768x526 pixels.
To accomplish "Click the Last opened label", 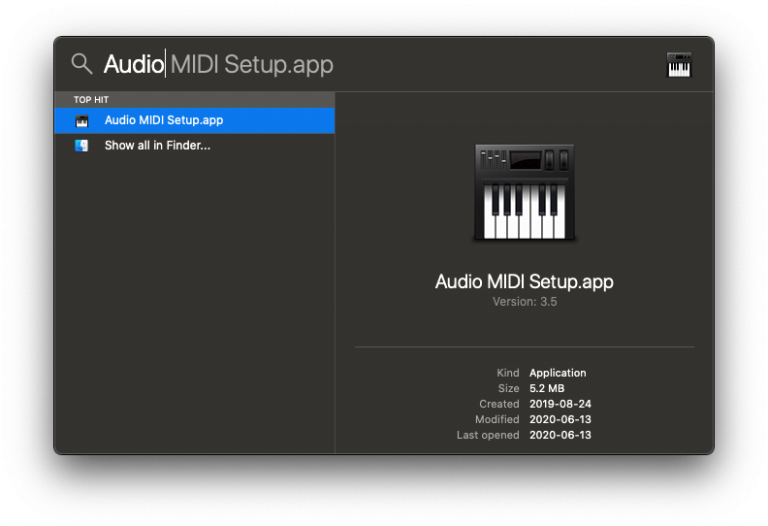I will click(488, 435).
